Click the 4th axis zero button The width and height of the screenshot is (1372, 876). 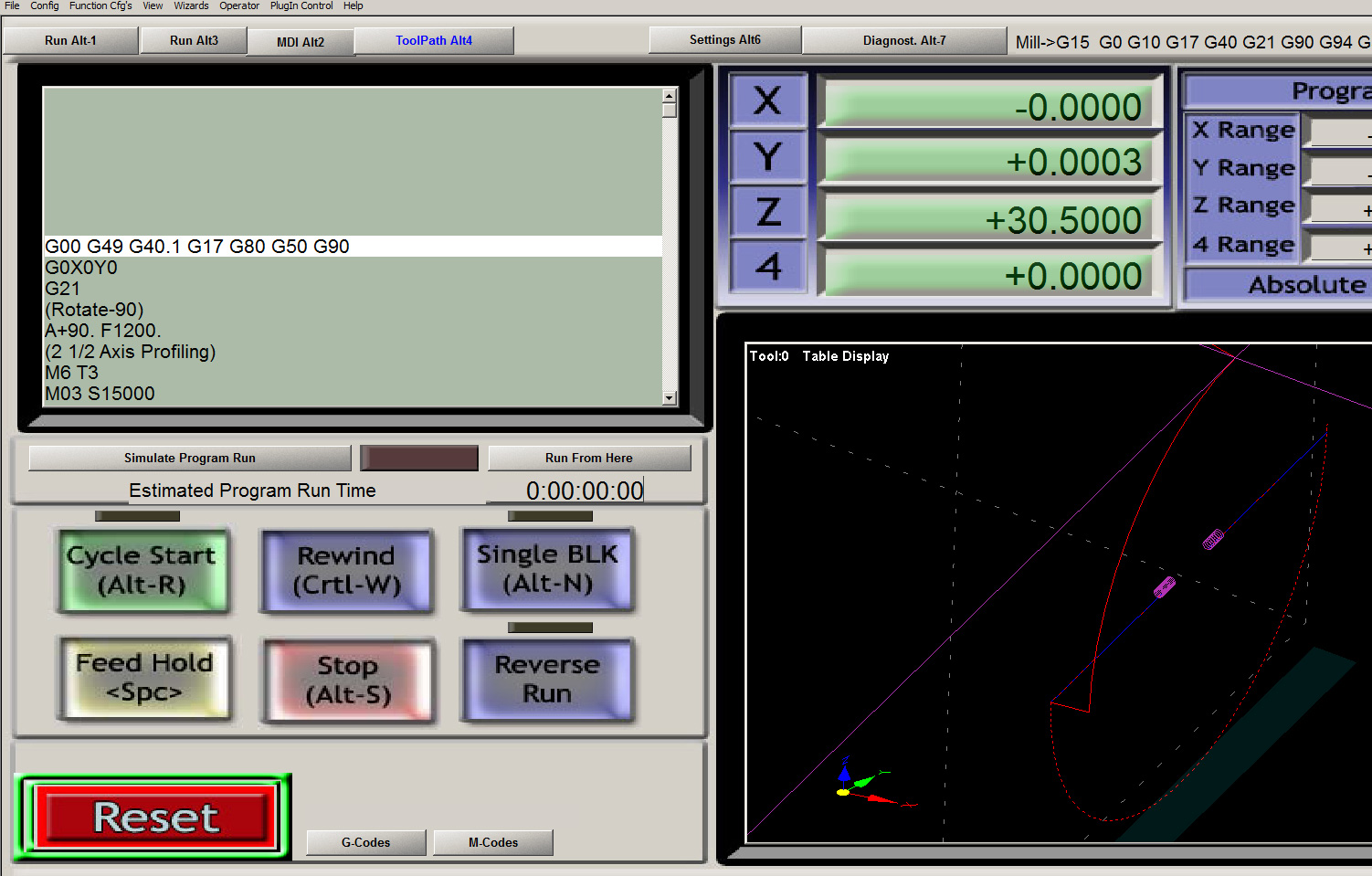tap(768, 267)
